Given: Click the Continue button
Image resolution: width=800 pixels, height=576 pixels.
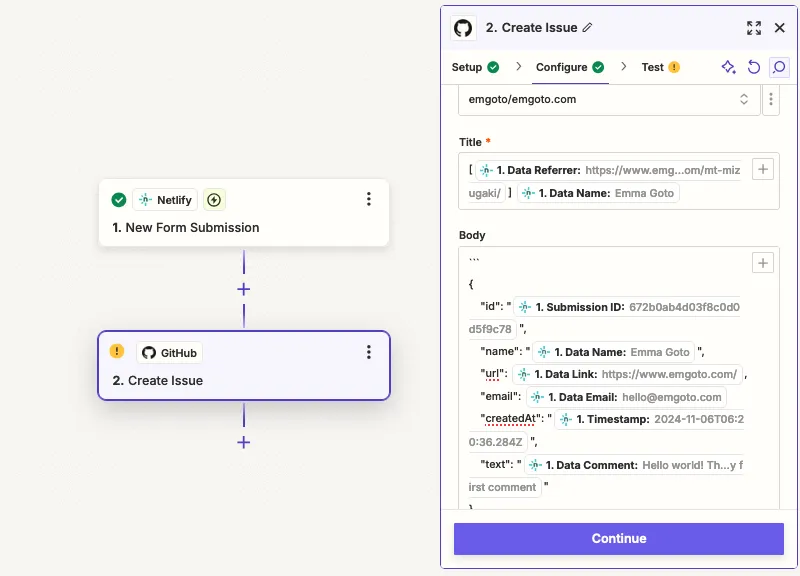Looking at the screenshot, I should [618, 538].
